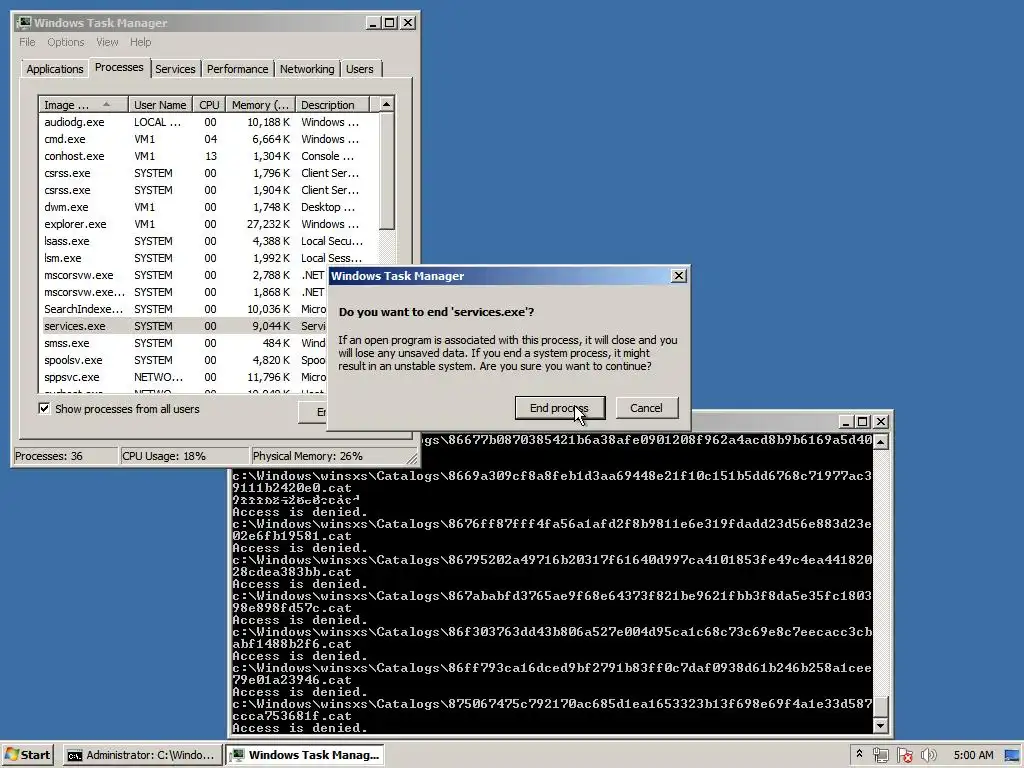Switch to Administrator command prompt taskbar button
The height and width of the screenshot is (768, 1024).
(x=142, y=755)
